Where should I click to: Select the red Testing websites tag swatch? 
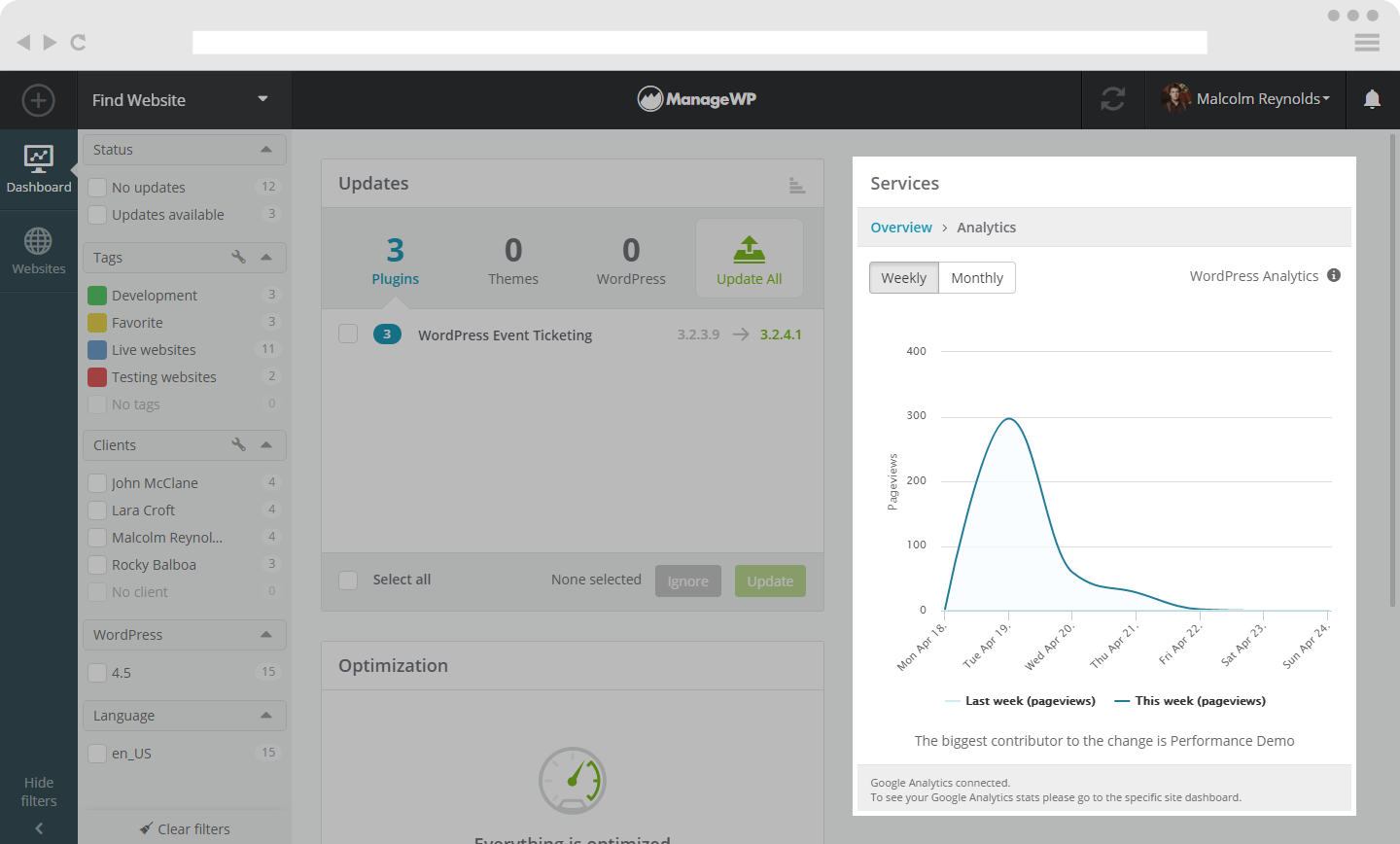97,376
